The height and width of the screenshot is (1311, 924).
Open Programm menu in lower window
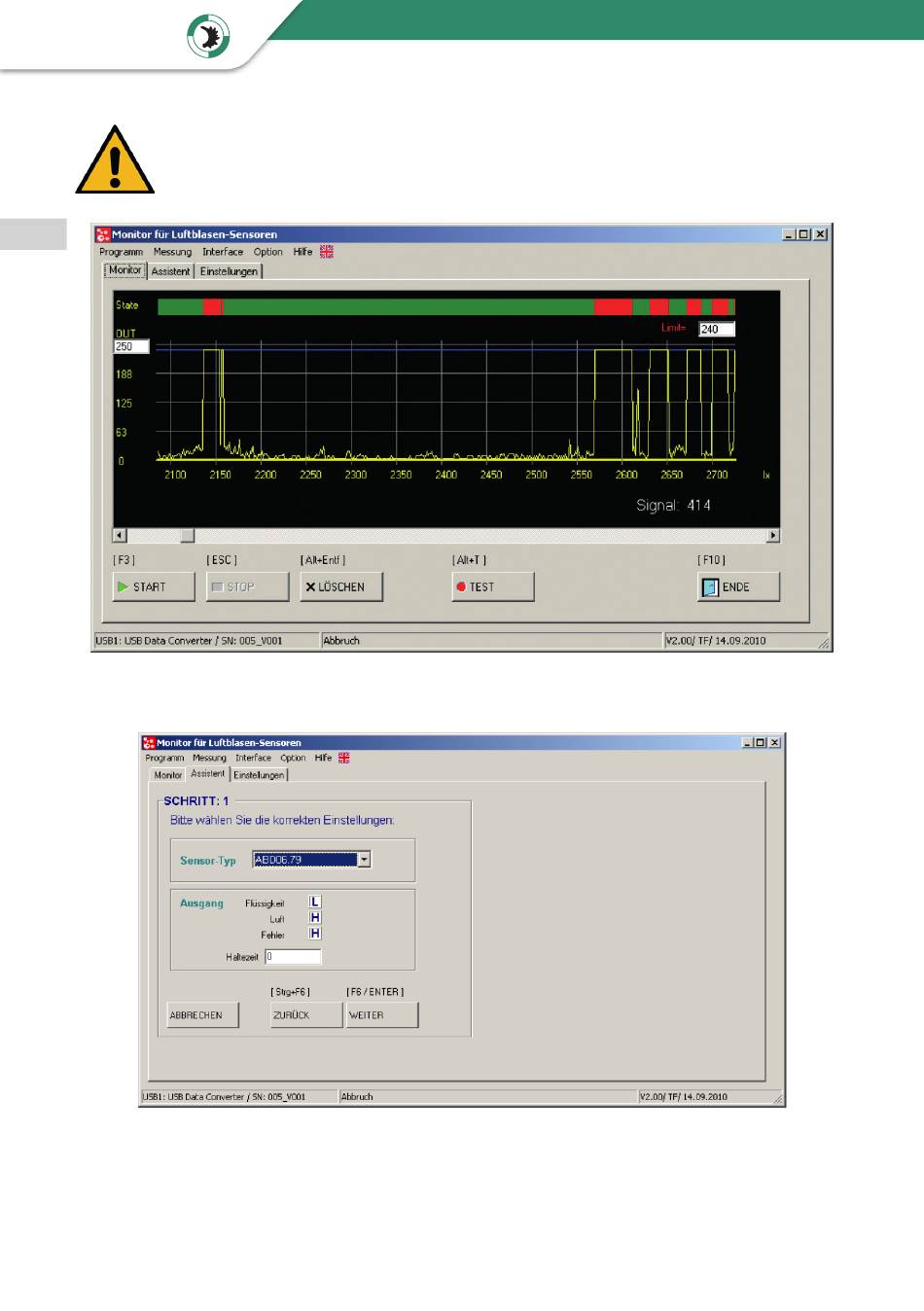tap(164, 758)
